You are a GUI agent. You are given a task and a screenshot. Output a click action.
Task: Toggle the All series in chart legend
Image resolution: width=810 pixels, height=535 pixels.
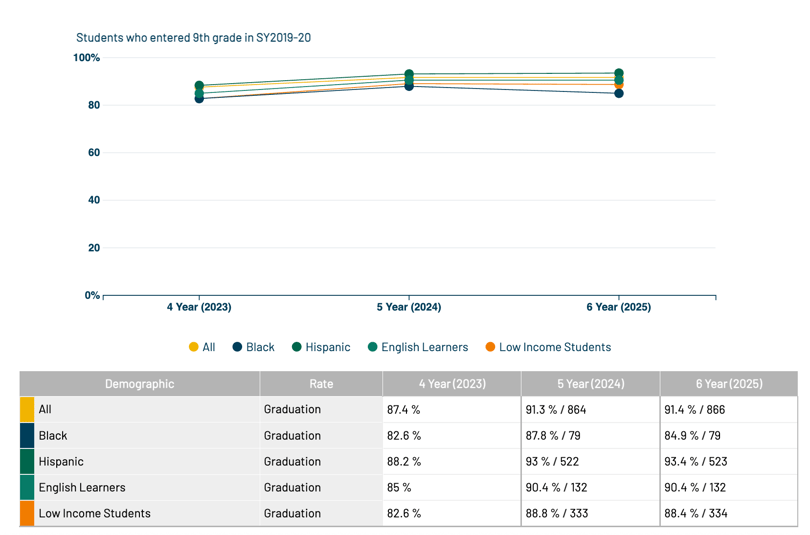click(202, 347)
